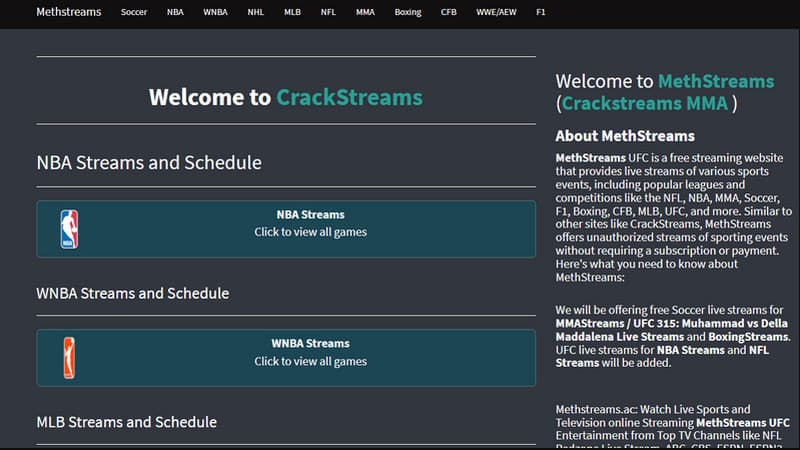Click the MethStreams title in the sidebar
The width and height of the screenshot is (800, 450).
click(715, 81)
